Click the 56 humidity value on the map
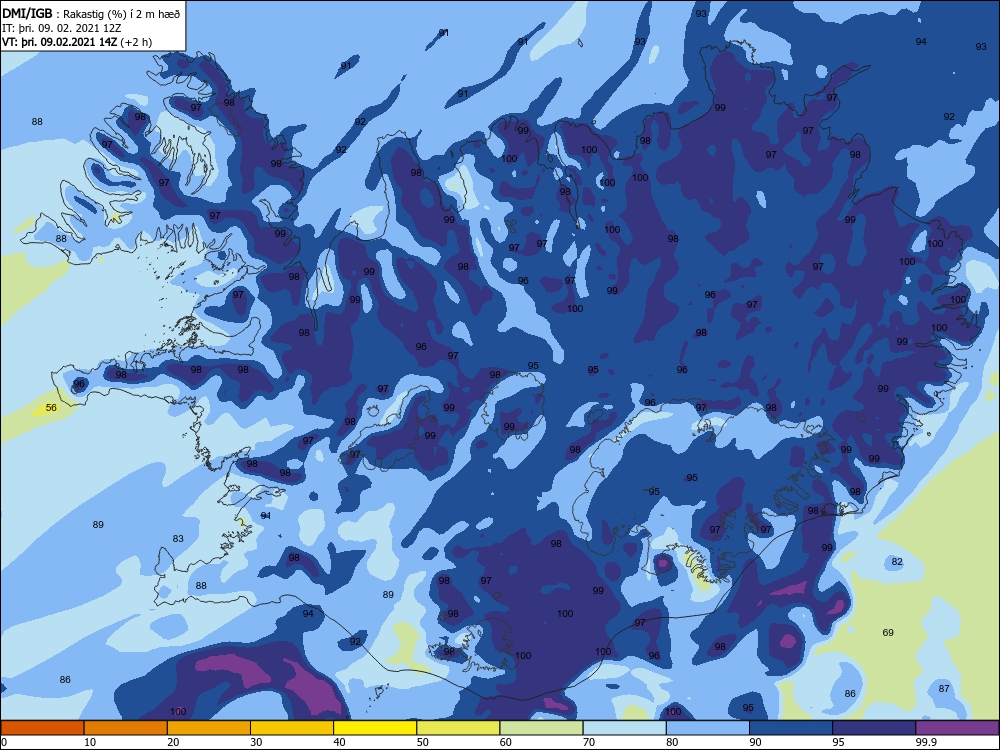This screenshot has height=750, width=1000. click(52, 408)
